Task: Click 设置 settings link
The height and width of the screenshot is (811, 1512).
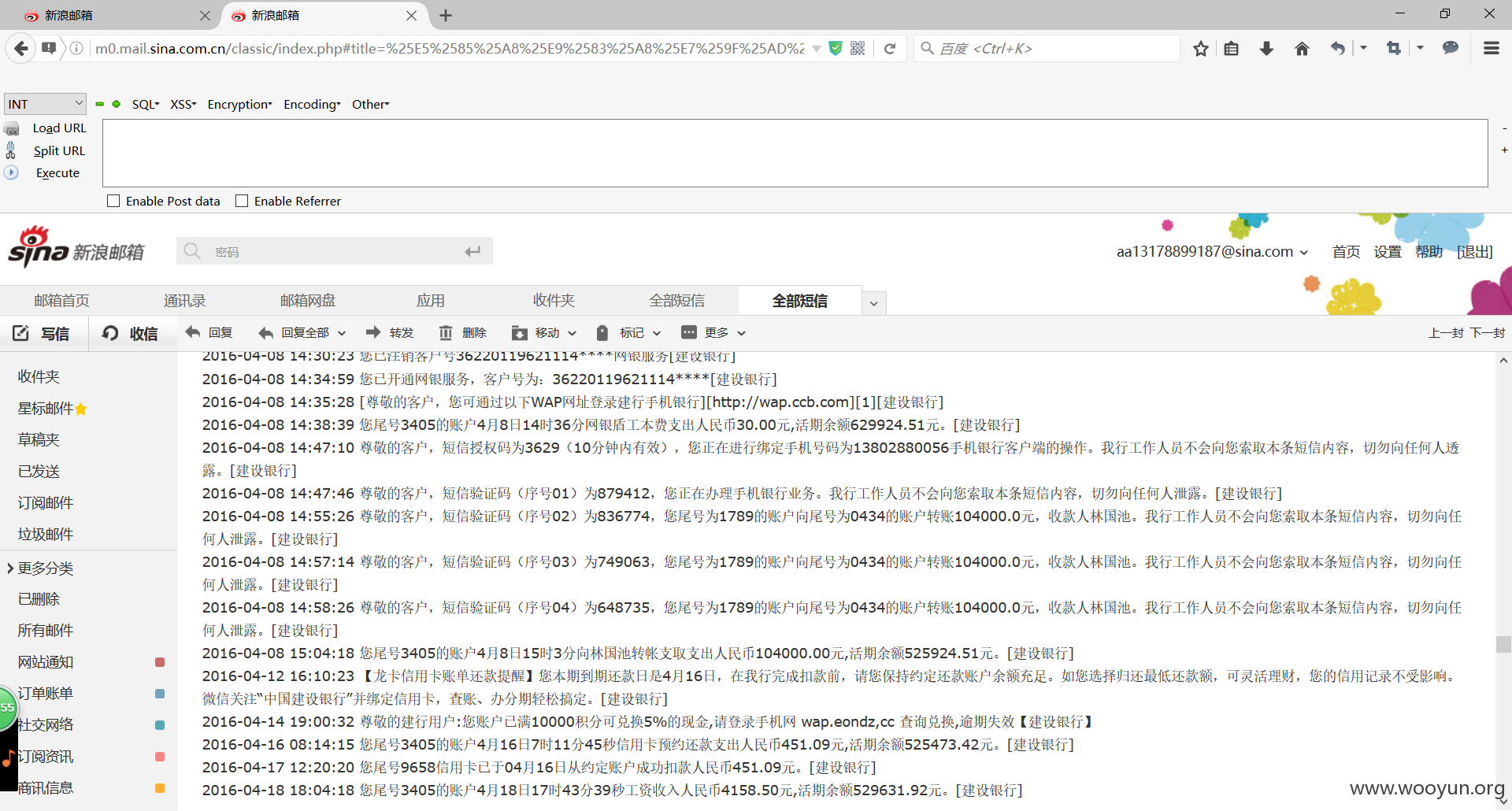Action: click(1388, 252)
